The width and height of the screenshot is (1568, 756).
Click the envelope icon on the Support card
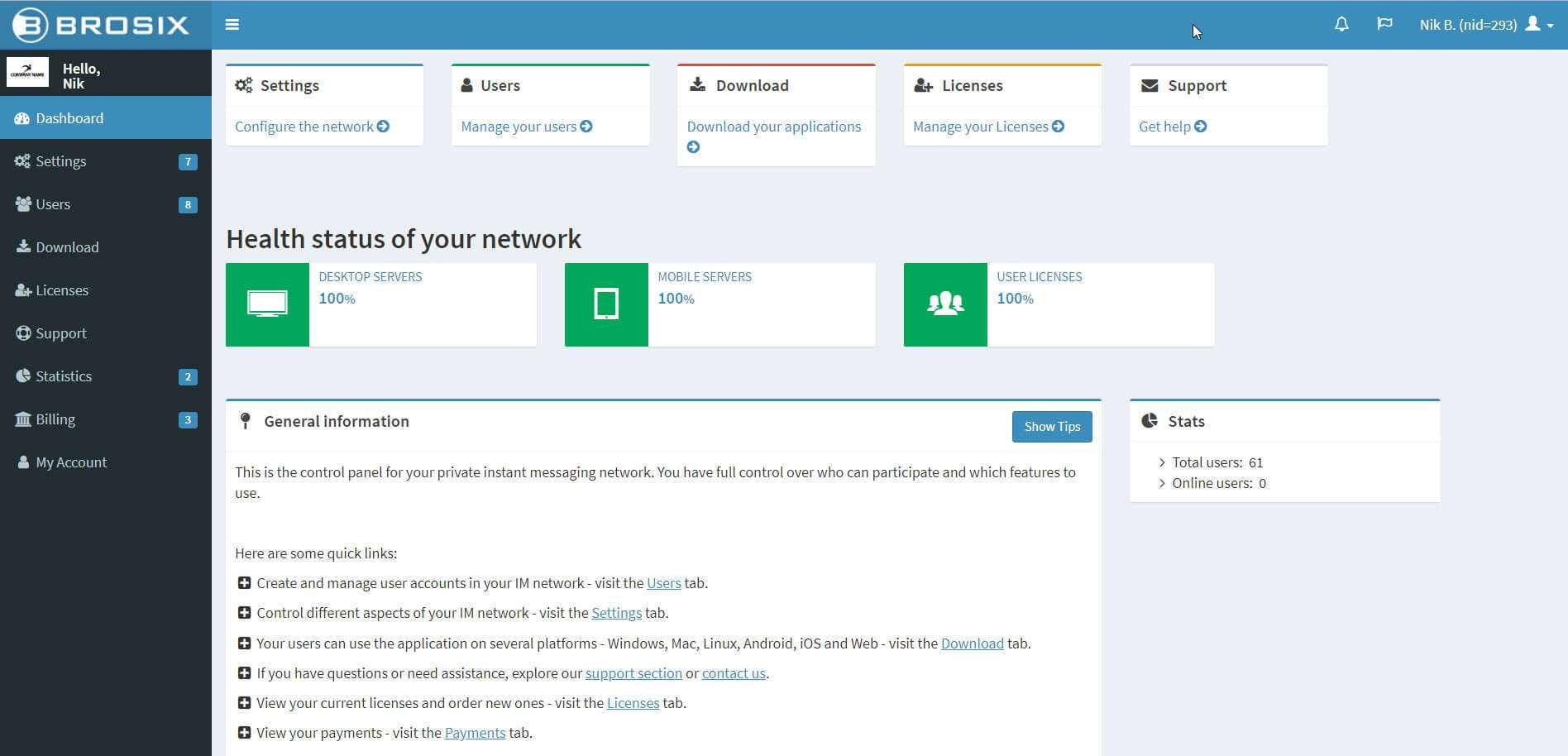coord(1148,84)
